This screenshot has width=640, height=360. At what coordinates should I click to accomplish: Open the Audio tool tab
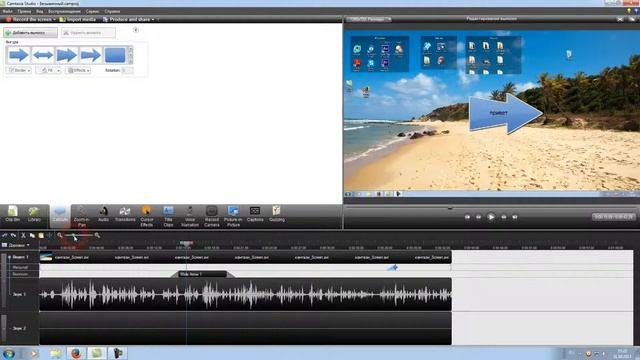coord(103,214)
